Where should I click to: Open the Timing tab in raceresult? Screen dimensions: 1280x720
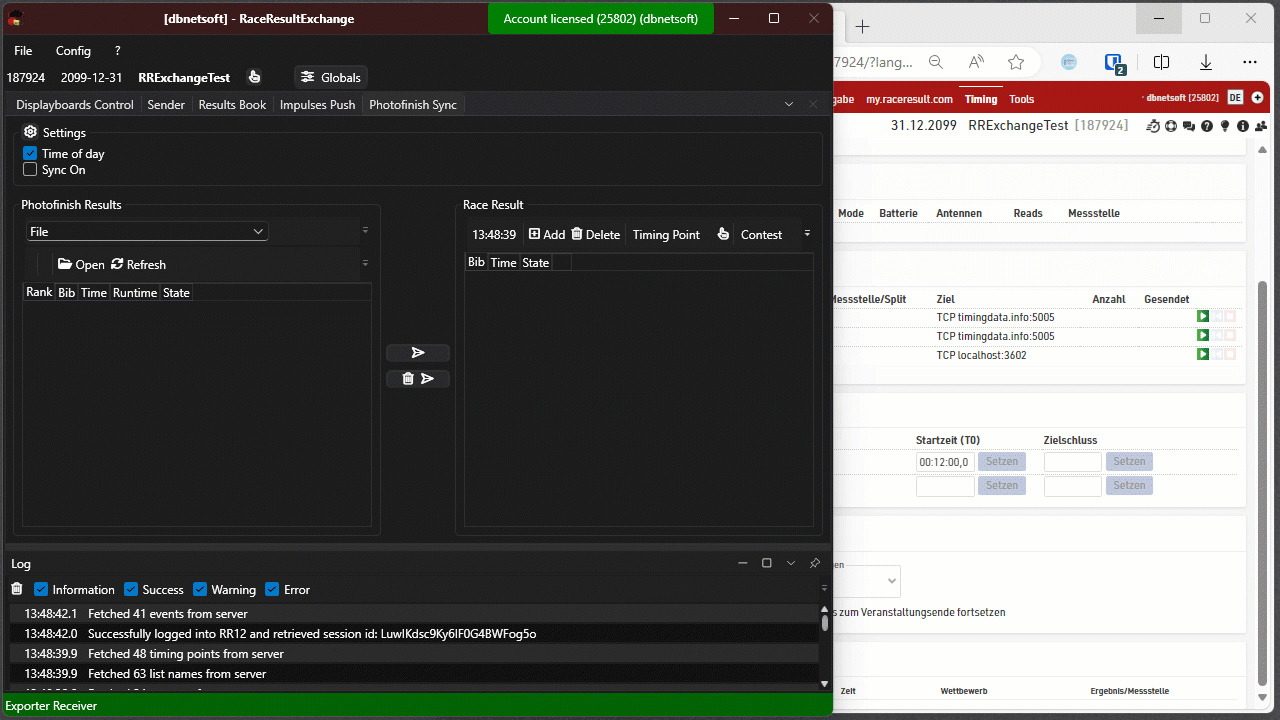click(981, 99)
